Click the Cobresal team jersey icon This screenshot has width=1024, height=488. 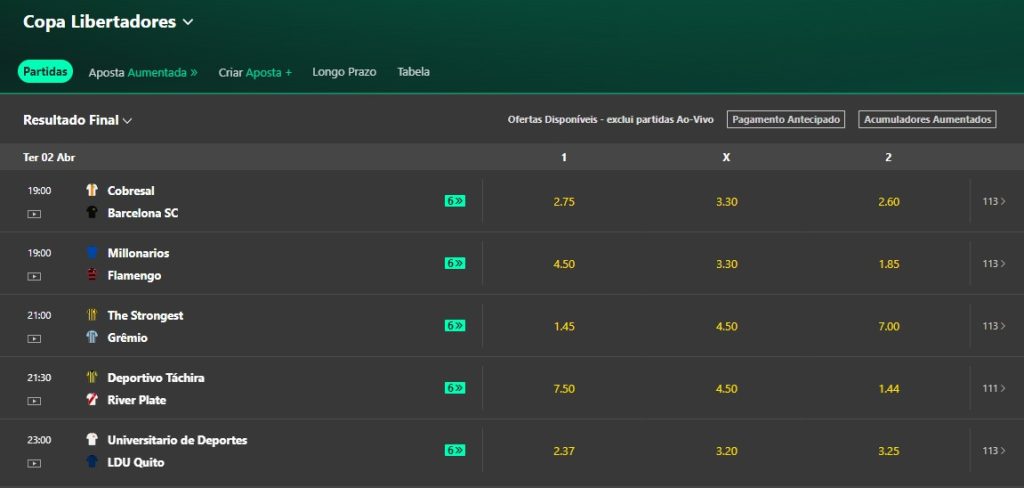[x=92, y=190]
